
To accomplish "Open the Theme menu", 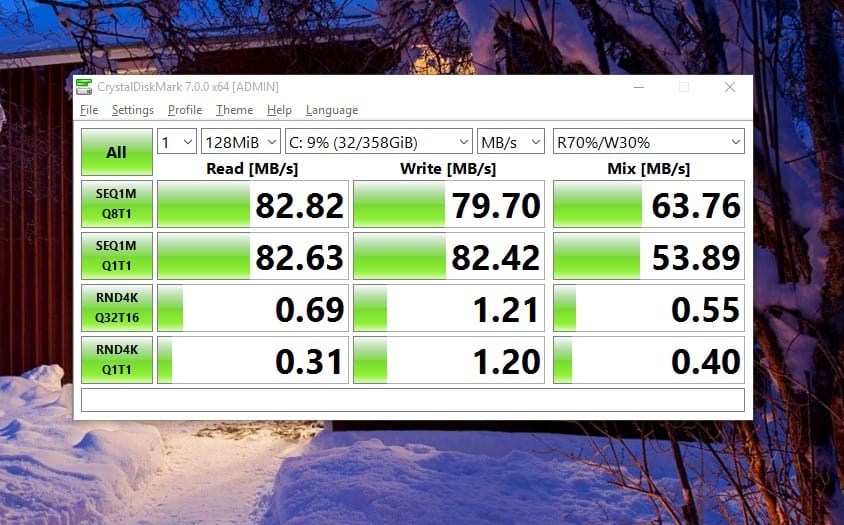I will pyautogui.click(x=234, y=110).
